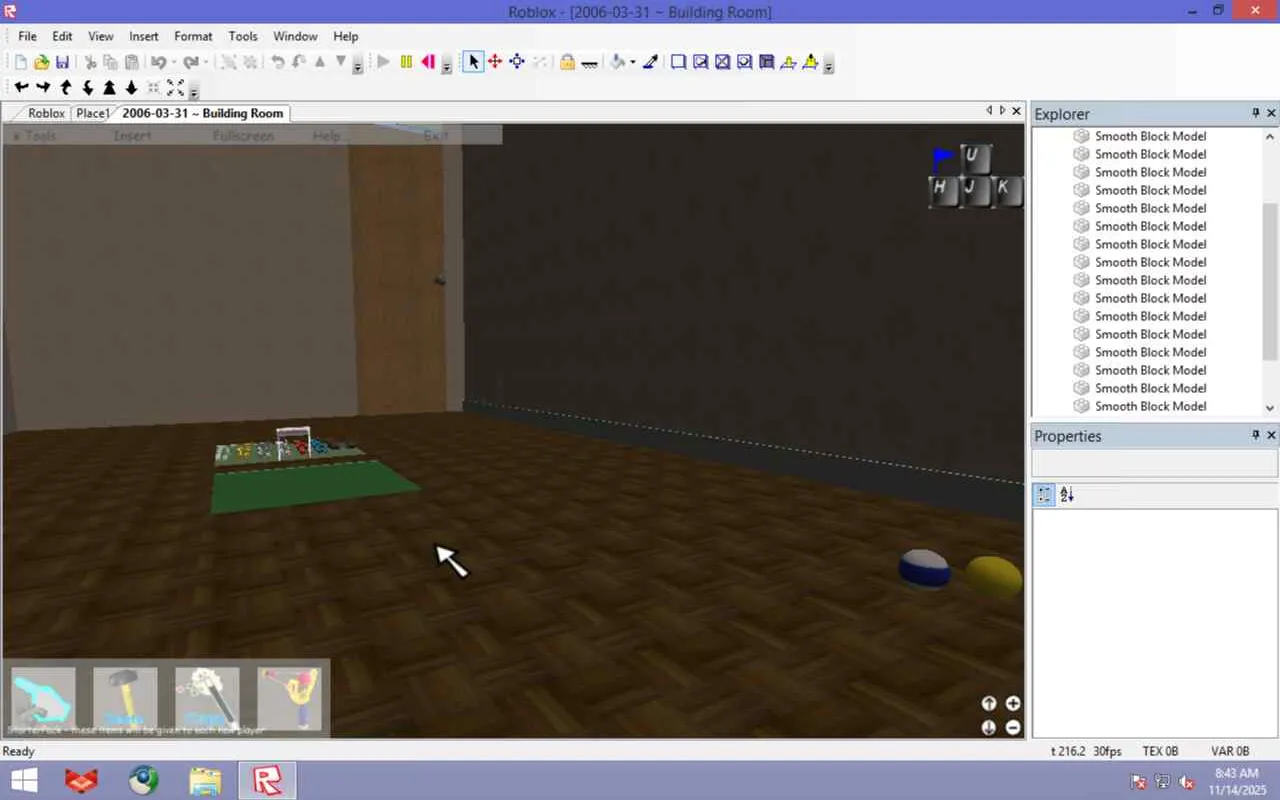
Task: Pin the Properties panel
Action: click(x=1256, y=435)
